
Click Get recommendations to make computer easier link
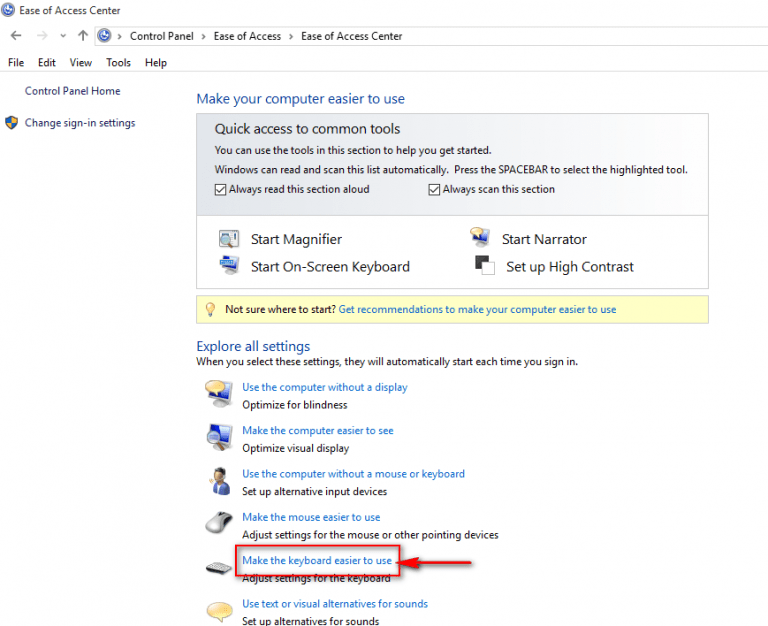point(477,310)
